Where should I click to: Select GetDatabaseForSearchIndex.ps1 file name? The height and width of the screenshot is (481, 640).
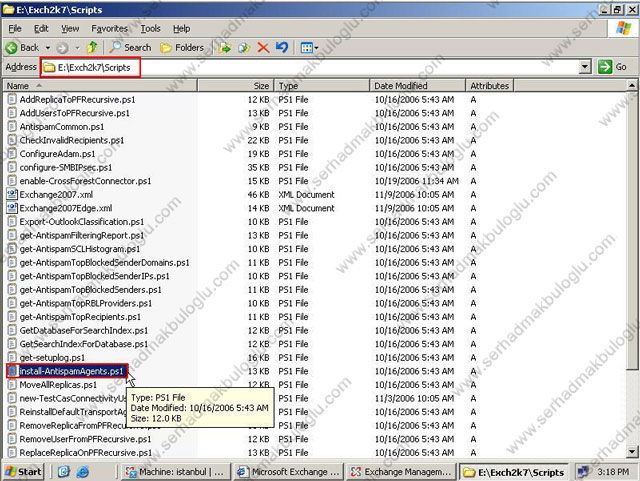84,330
